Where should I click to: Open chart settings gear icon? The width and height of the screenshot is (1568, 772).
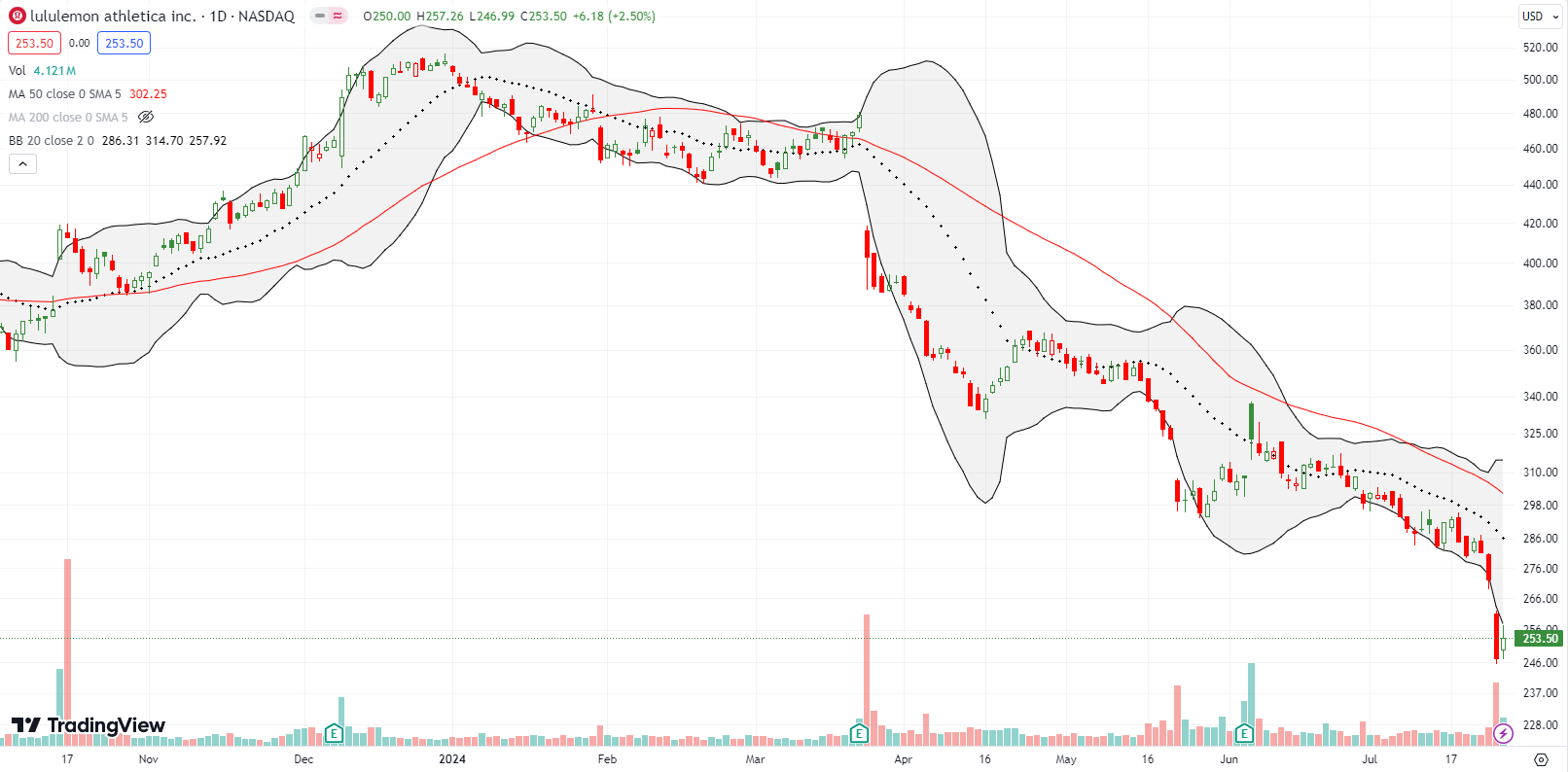1541,758
